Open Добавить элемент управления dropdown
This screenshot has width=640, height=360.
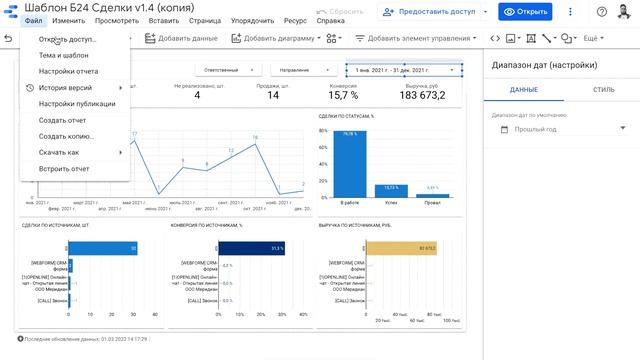(x=416, y=38)
